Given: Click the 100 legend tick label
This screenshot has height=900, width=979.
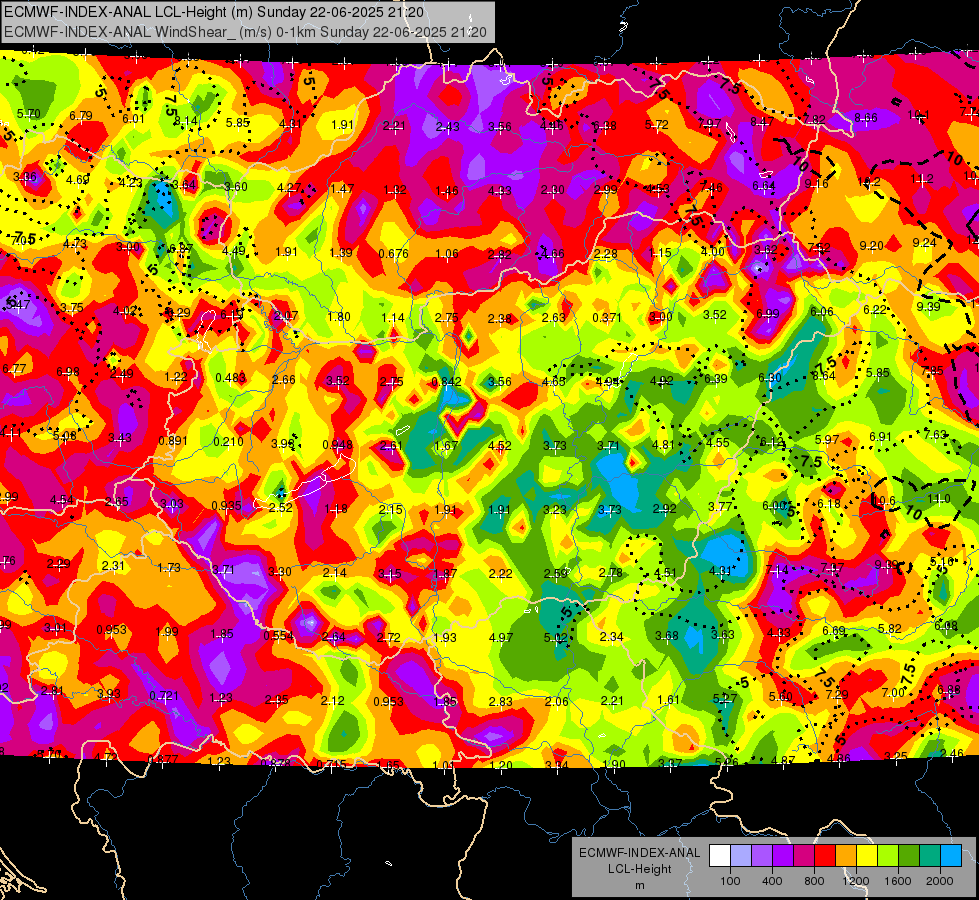Looking at the screenshot, I should coord(731,881).
